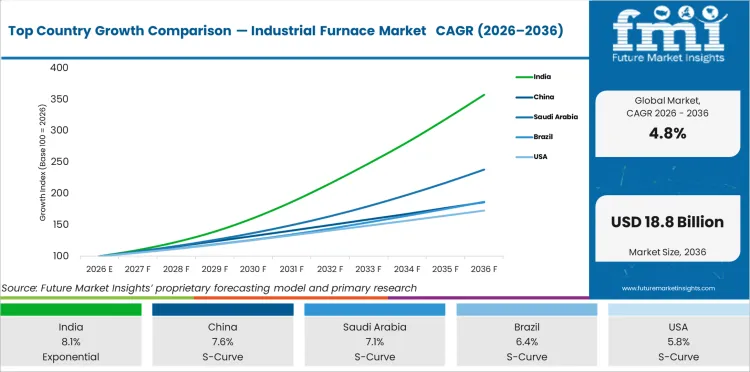Select the Saudi Arabia legend entry
This screenshot has height=372, width=750.
tap(547, 117)
